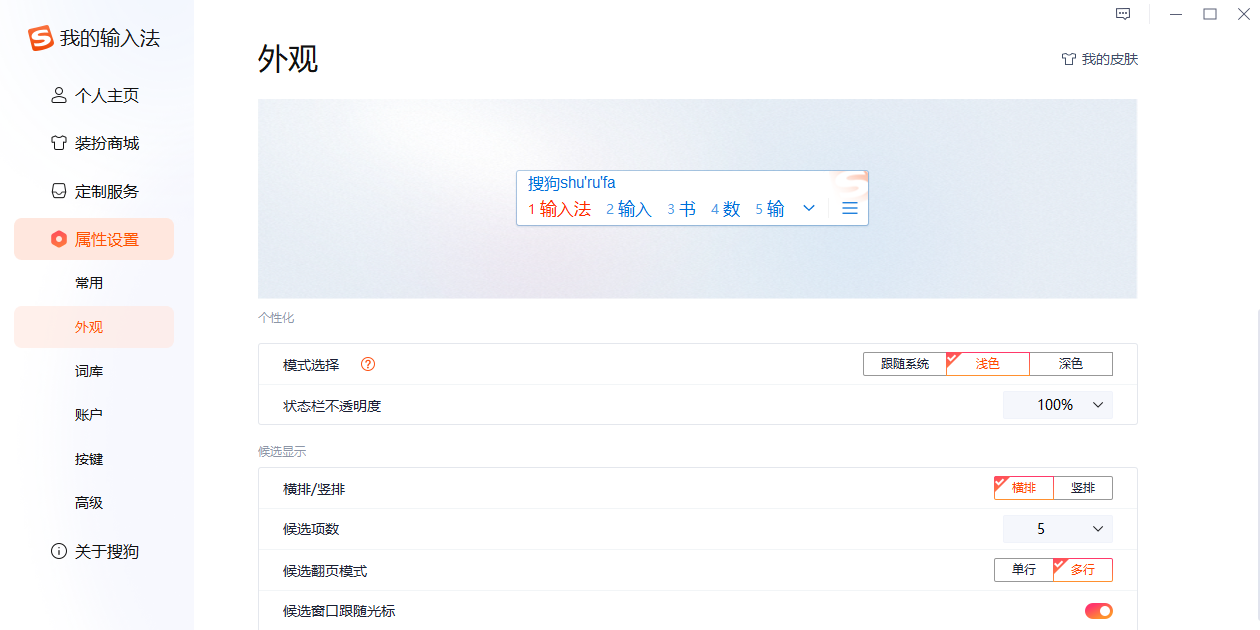Open 装扮商城 in sidebar
The height and width of the screenshot is (630, 1260).
pyautogui.click(x=94, y=143)
